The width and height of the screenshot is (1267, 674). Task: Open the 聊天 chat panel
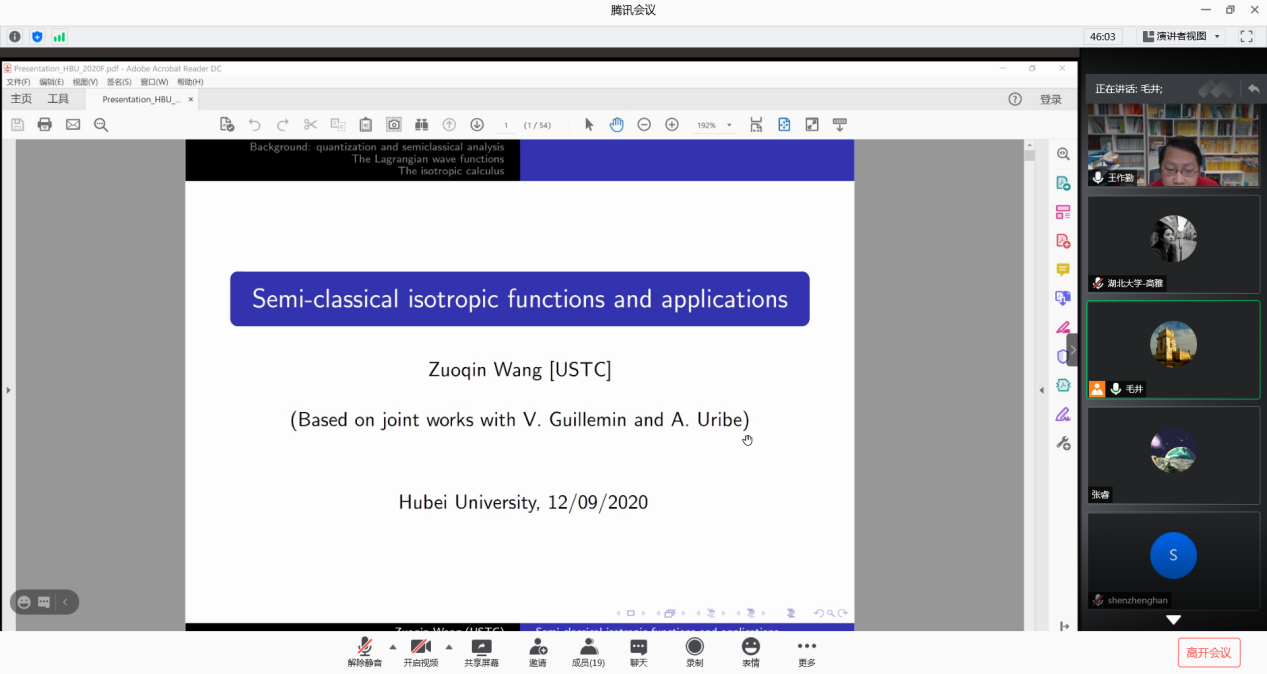point(638,653)
